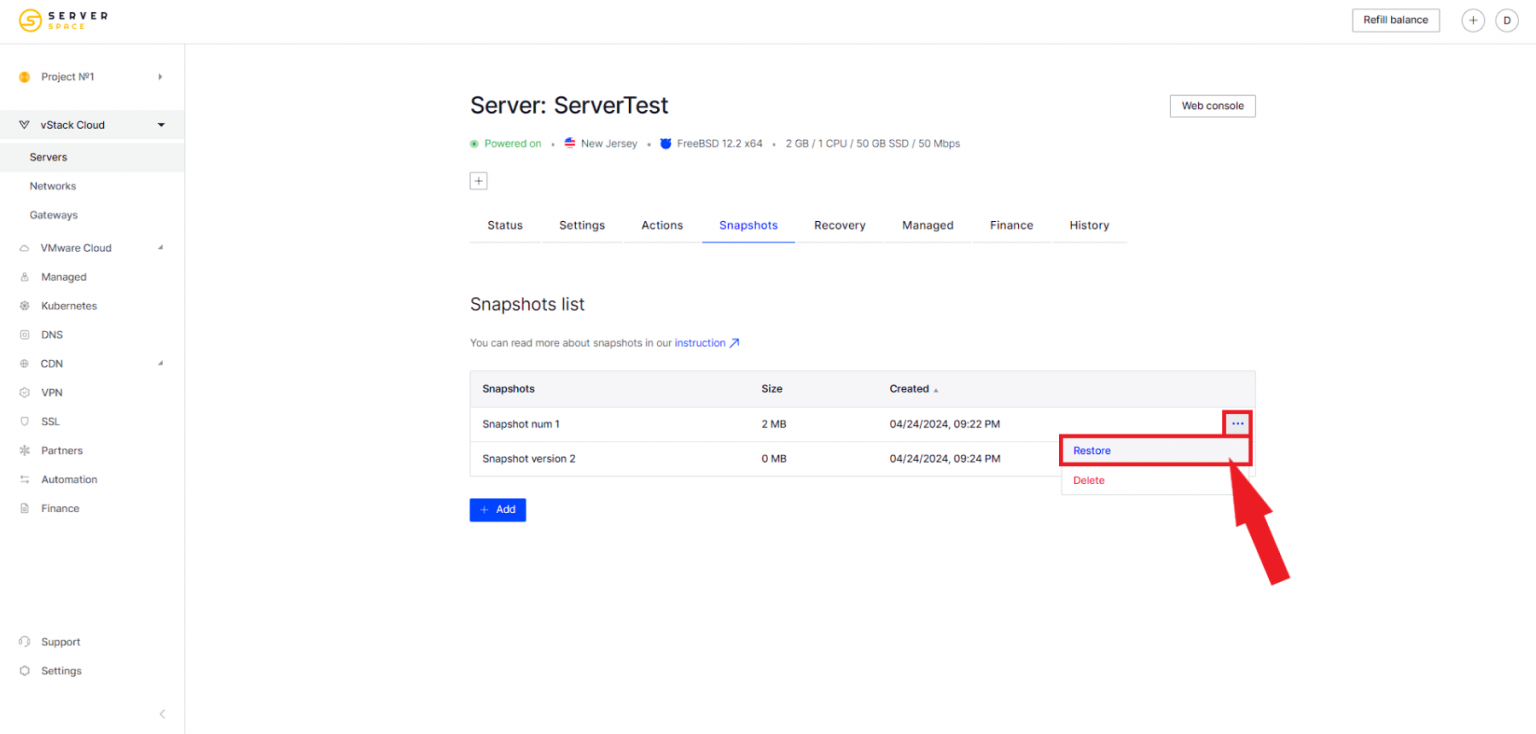Open the DNS management section

tap(52, 334)
